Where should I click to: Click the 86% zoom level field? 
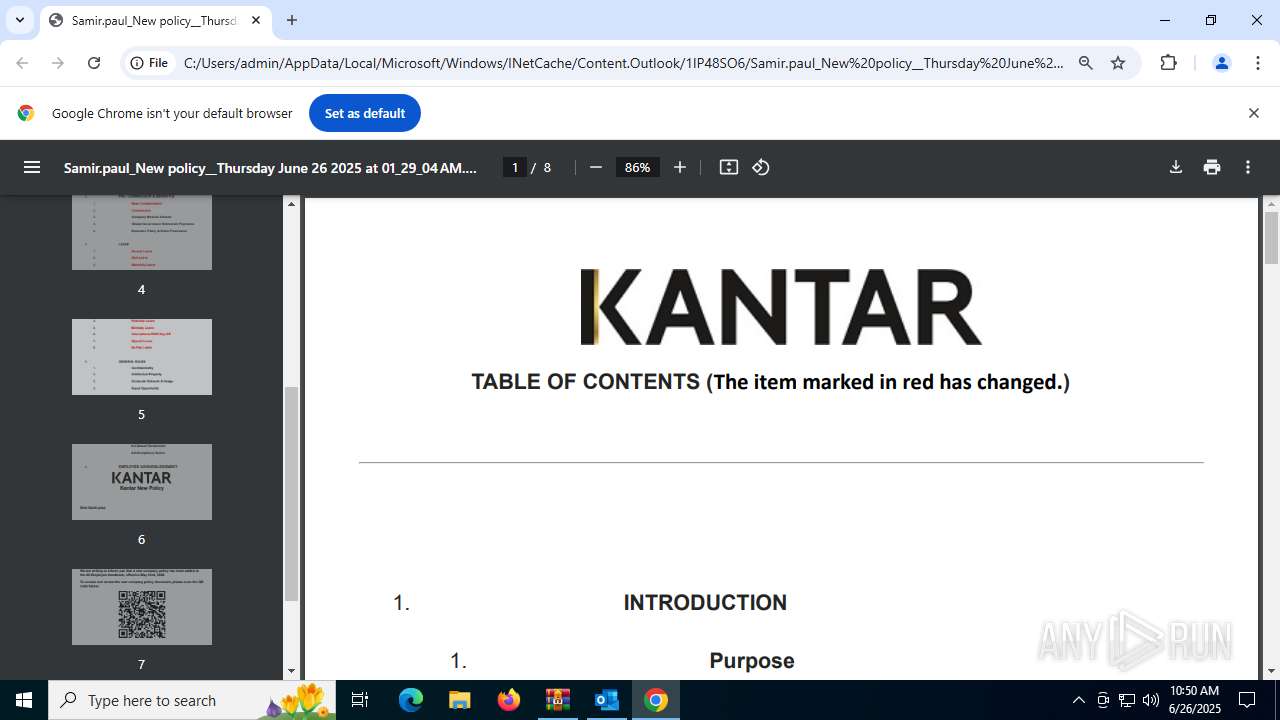(638, 167)
